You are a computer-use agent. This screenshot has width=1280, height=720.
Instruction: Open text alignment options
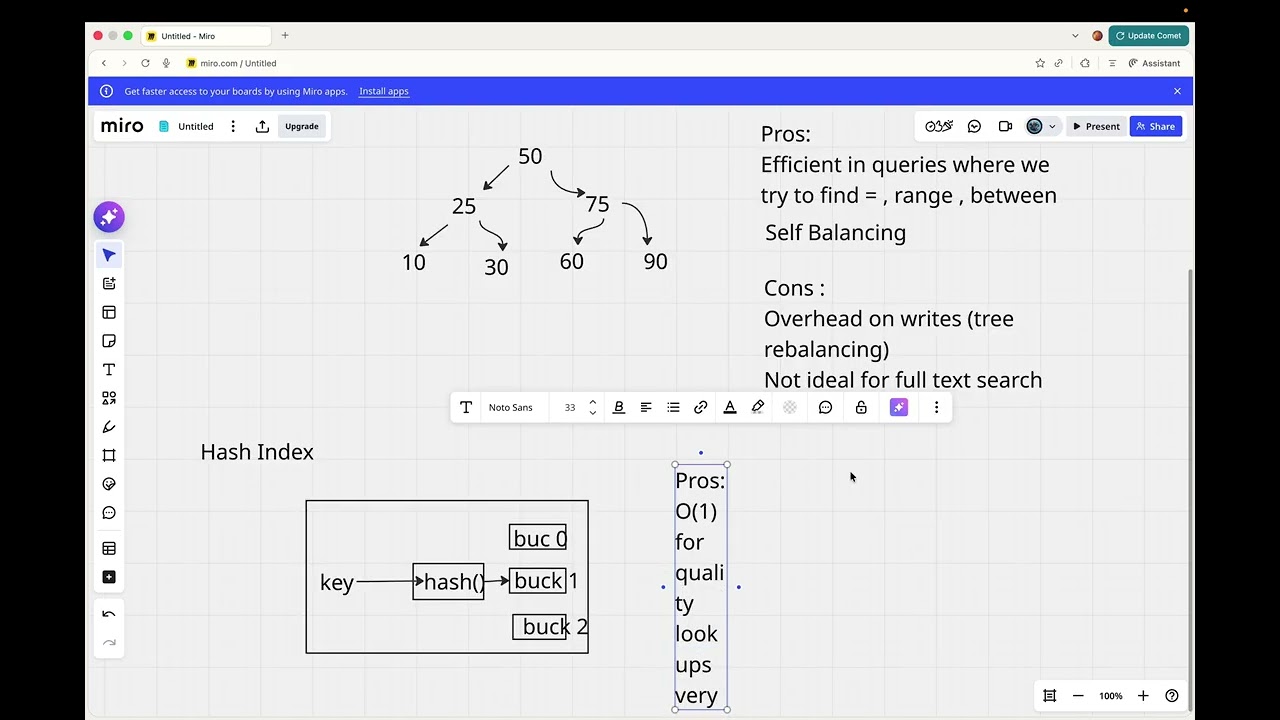[646, 407]
